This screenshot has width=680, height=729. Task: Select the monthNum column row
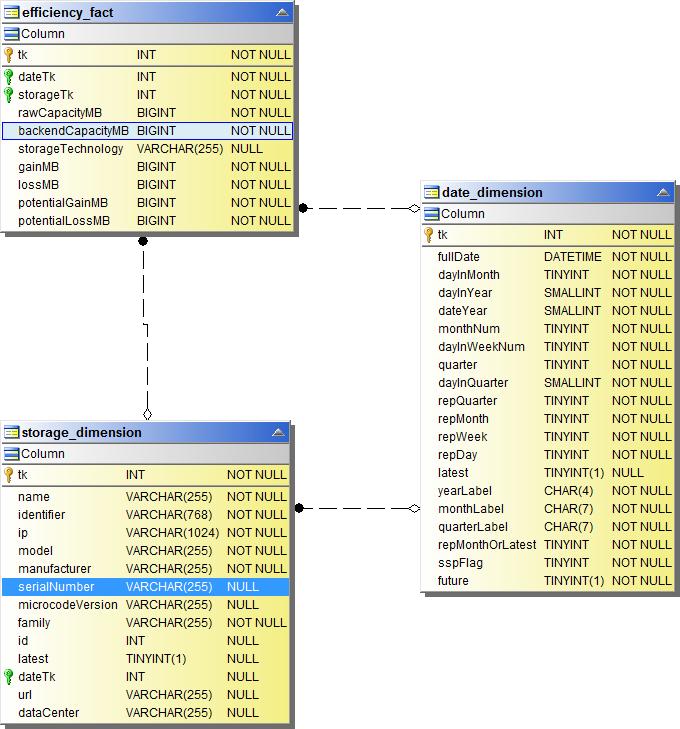coord(548,329)
